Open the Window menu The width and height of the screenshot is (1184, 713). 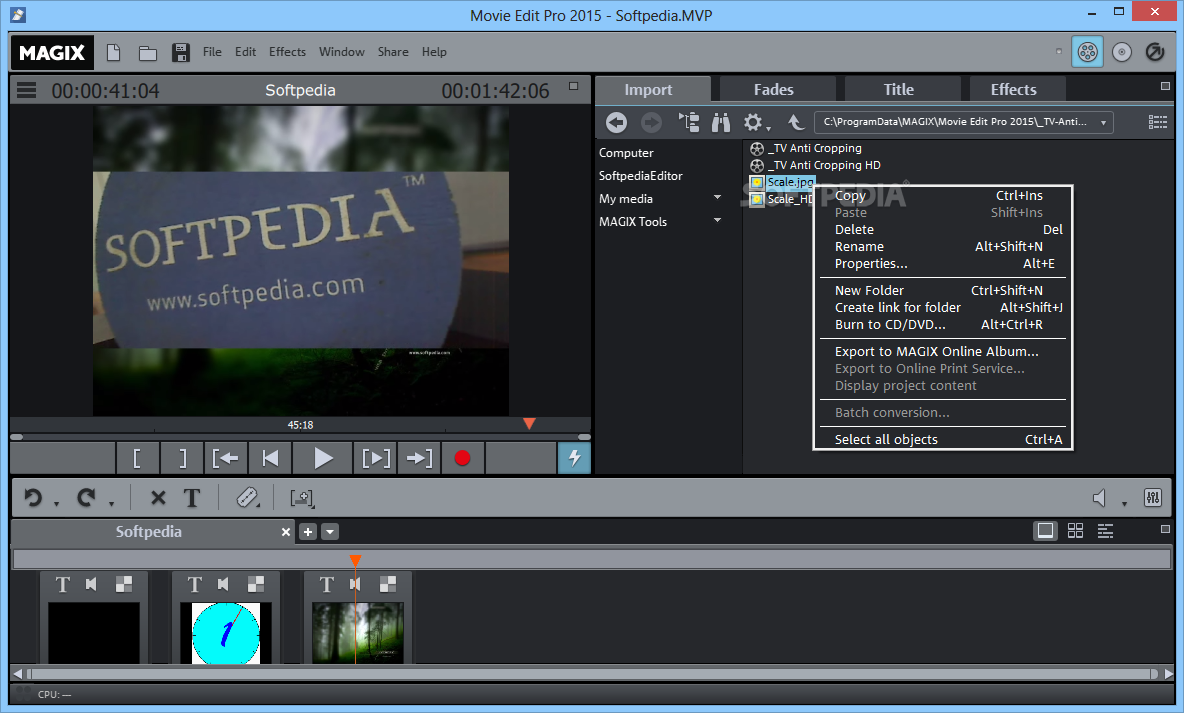click(341, 52)
